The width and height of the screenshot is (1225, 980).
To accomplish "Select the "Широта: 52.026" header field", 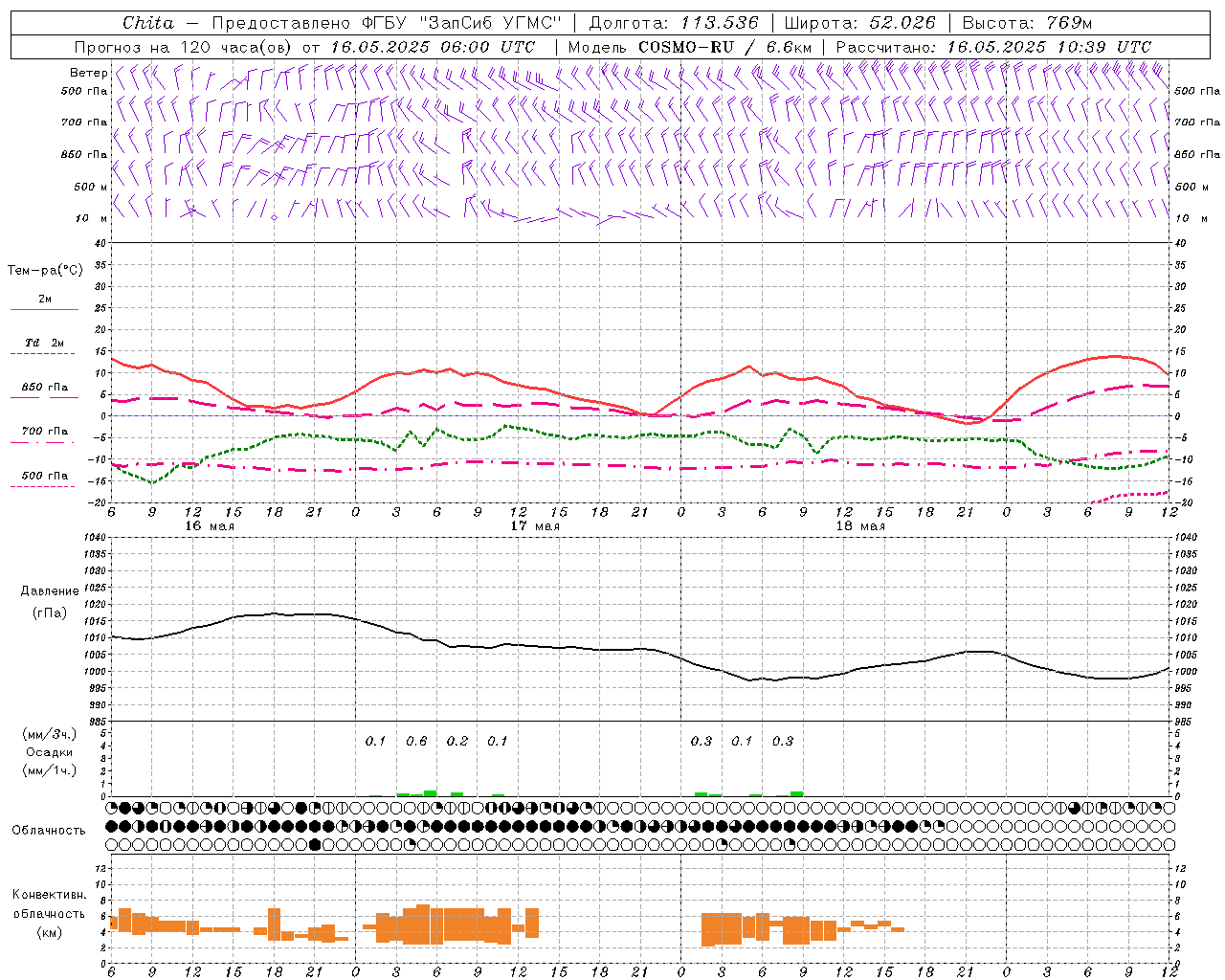I will pos(859,23).
